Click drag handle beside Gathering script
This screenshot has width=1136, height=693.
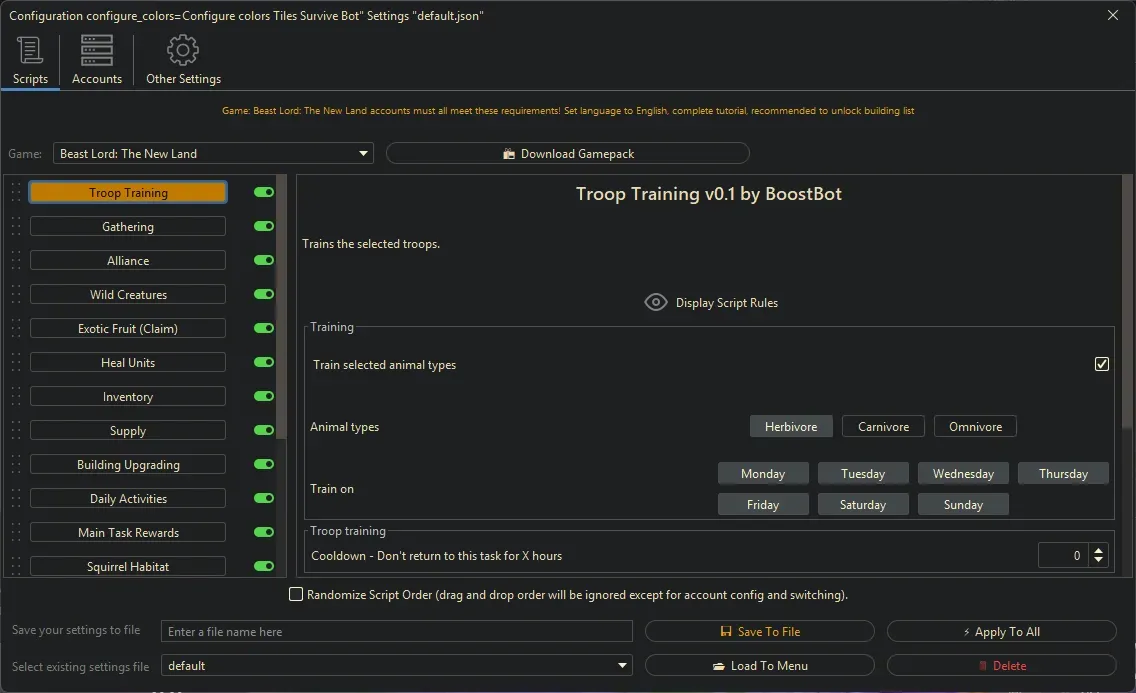(16, 227)
